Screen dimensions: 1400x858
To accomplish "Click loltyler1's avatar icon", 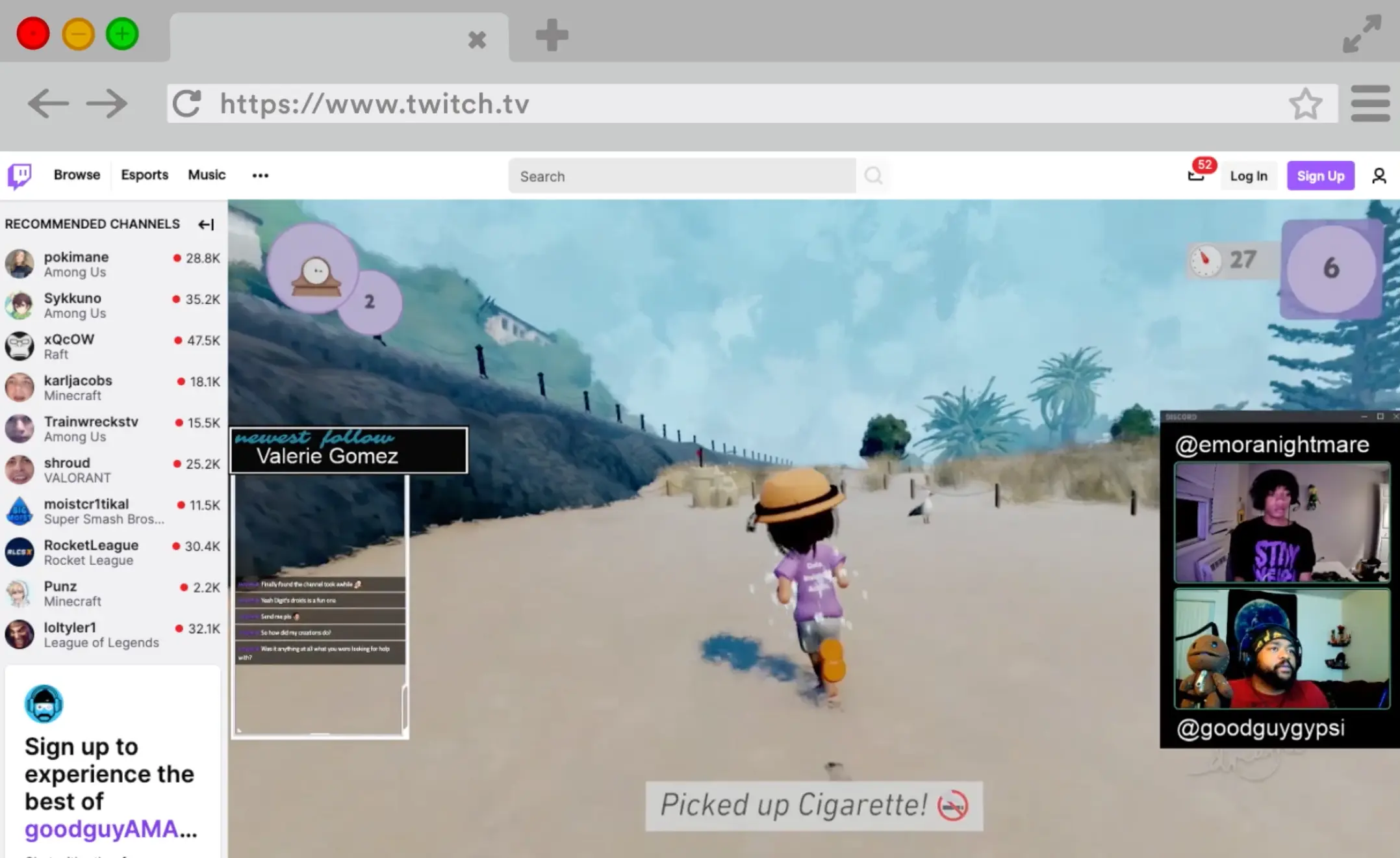I will pos(19,634).
